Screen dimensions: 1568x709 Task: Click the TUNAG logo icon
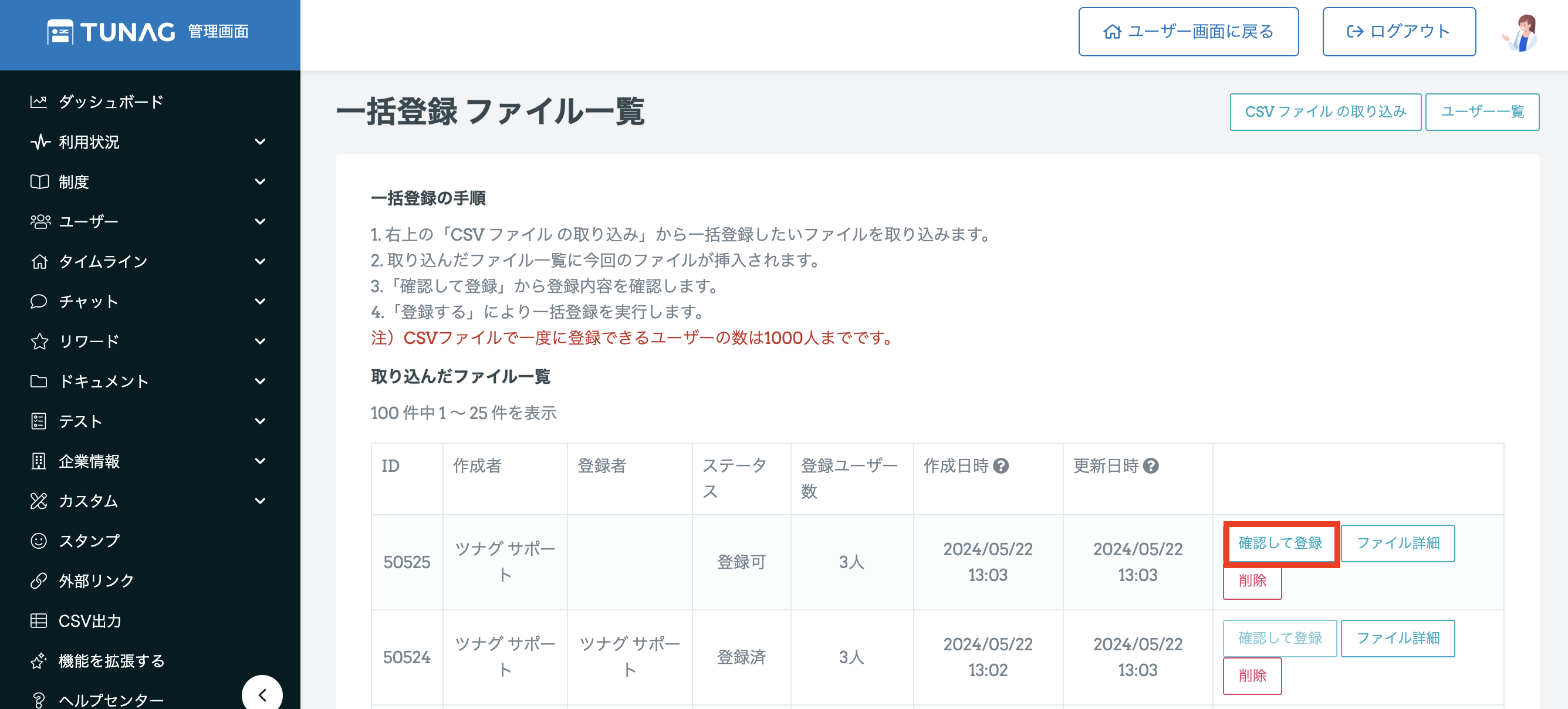click(x=60, y=32)
